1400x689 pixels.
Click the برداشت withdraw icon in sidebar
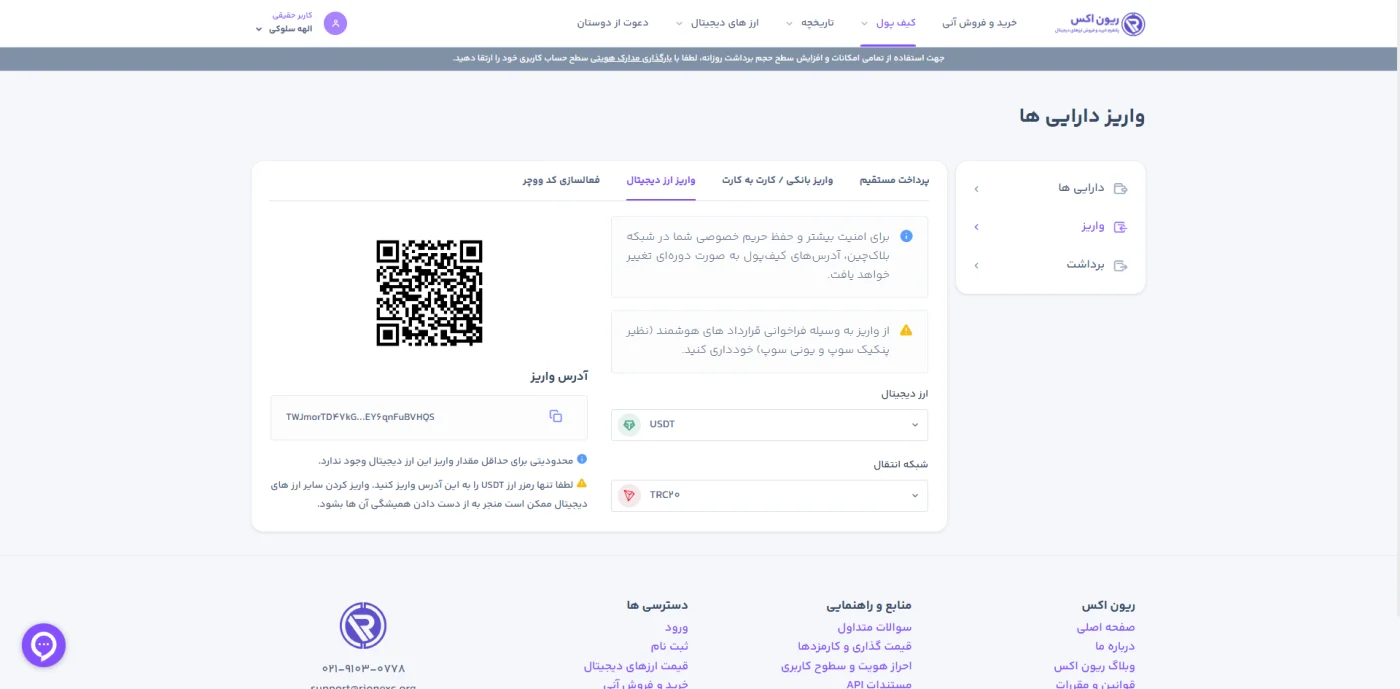click(1120, 265)
